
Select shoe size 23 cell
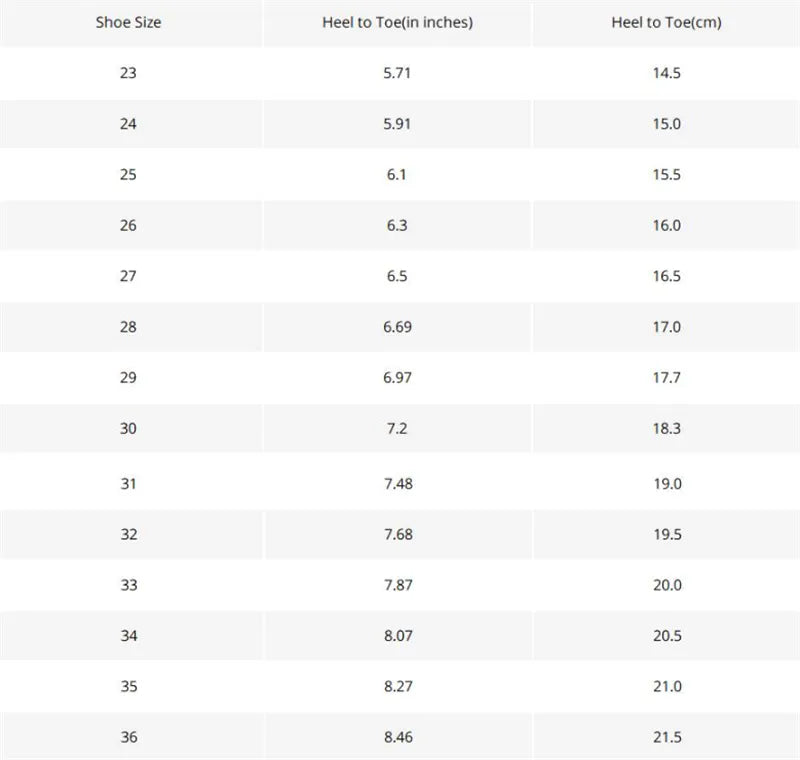coord(128,73)
